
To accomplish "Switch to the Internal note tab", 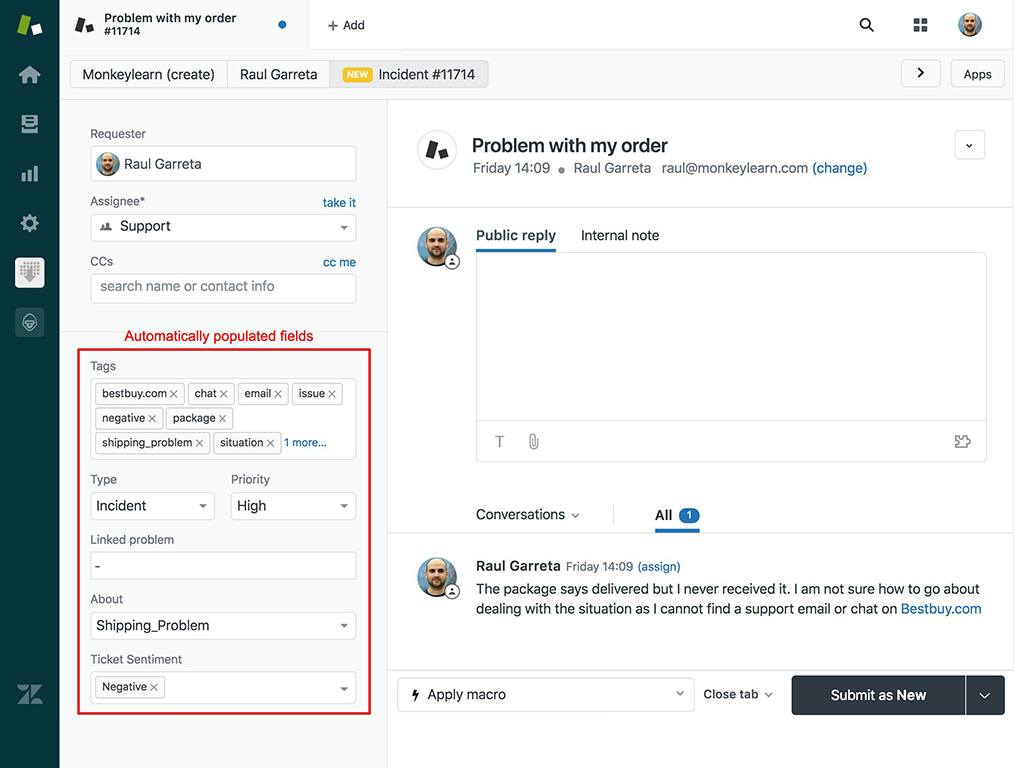I will (620, 235).
